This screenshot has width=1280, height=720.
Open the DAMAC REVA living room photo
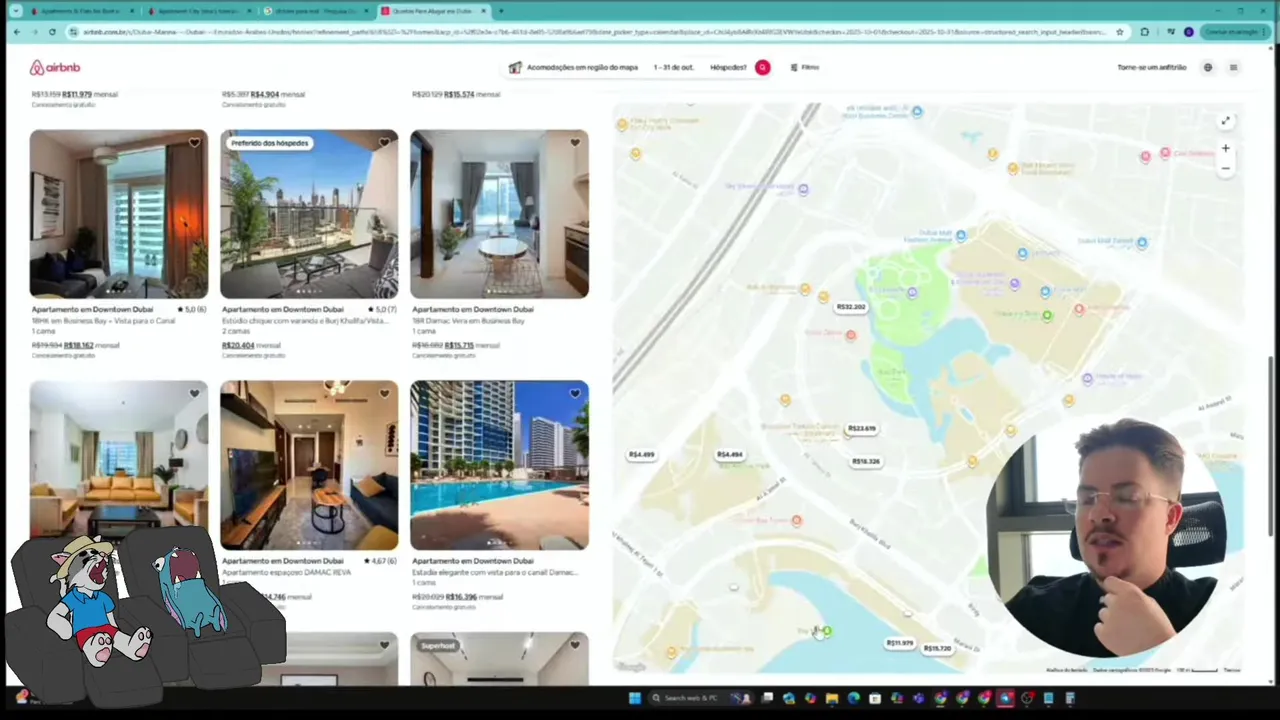tap(309, 465)
